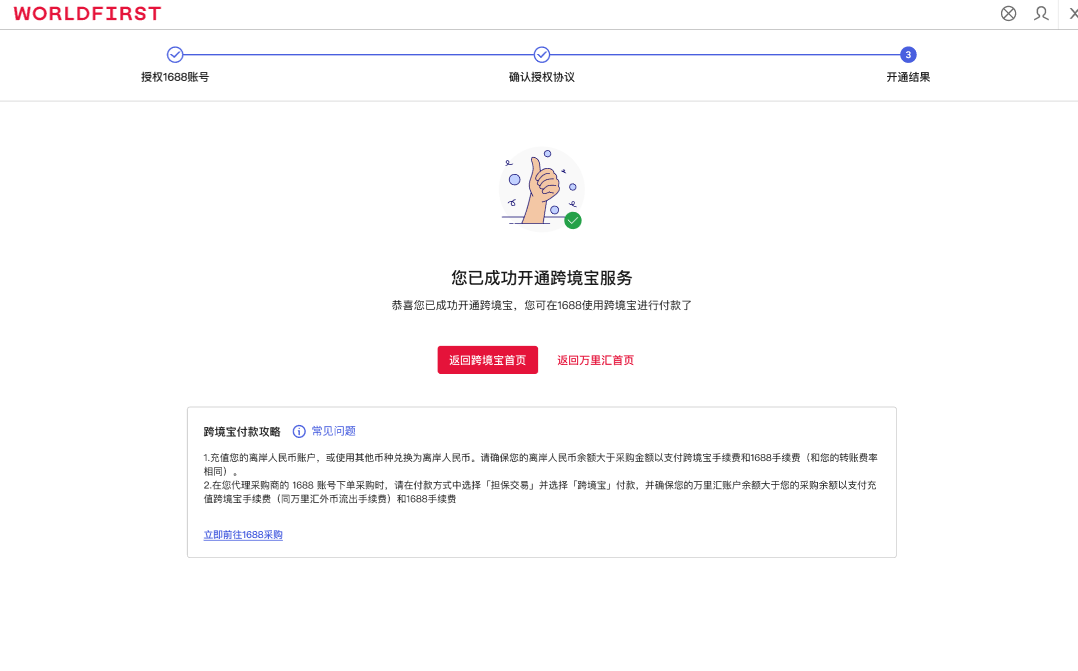
Task: Click tip 1 text about 充值您的离岸人民币账户
Action: pos(540,464)
